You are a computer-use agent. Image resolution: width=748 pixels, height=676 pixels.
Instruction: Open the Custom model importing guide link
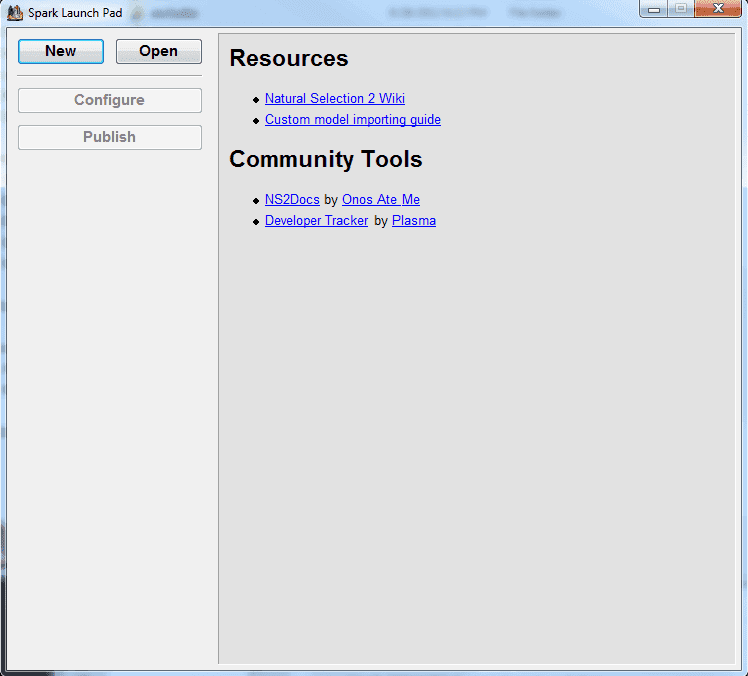click(353, 120)
